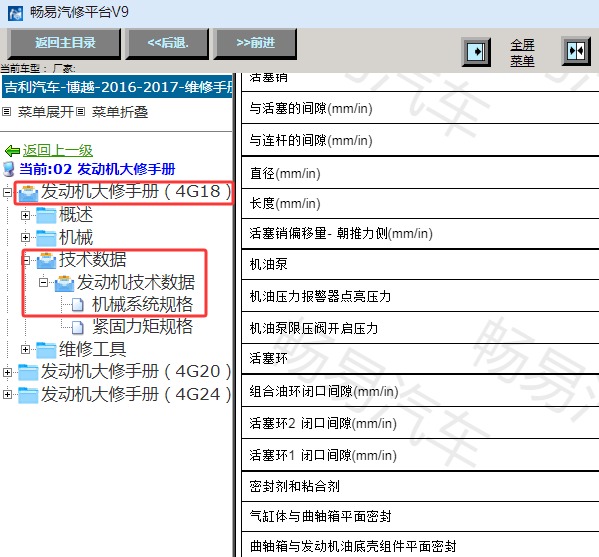The width and height of the screenshot is (599, 557).
Task: Click the 发动机技术数据 open folder icon
Action: tap(64, 283)
